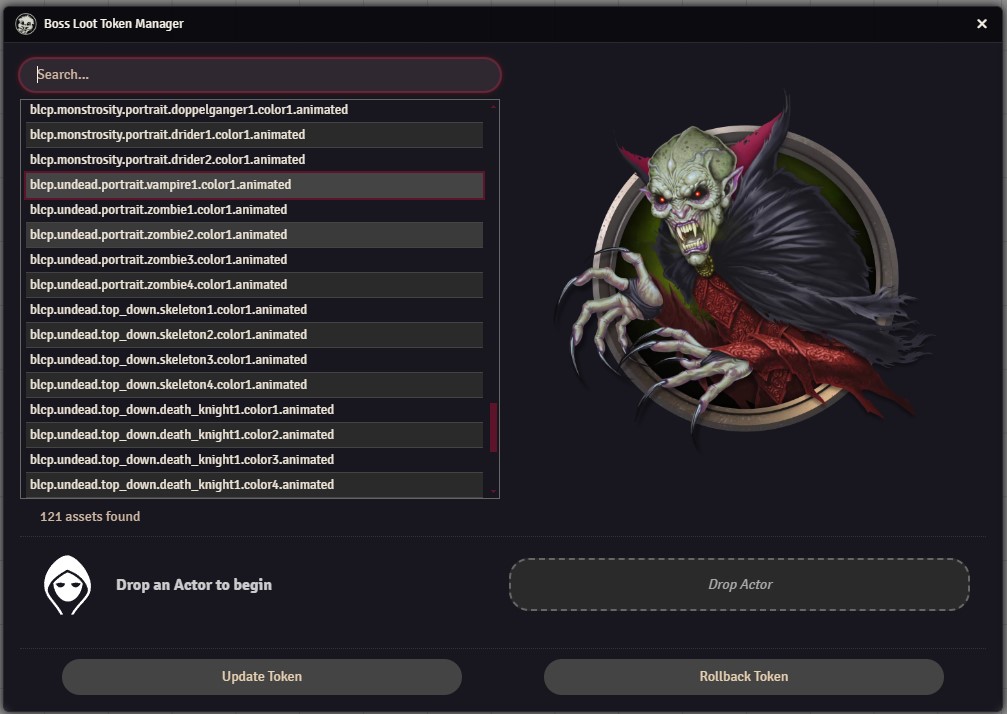Select death_knight1.color1.animated asset
The height and width of the screenshot is (714, 1007).
click(x=254, y=410)
